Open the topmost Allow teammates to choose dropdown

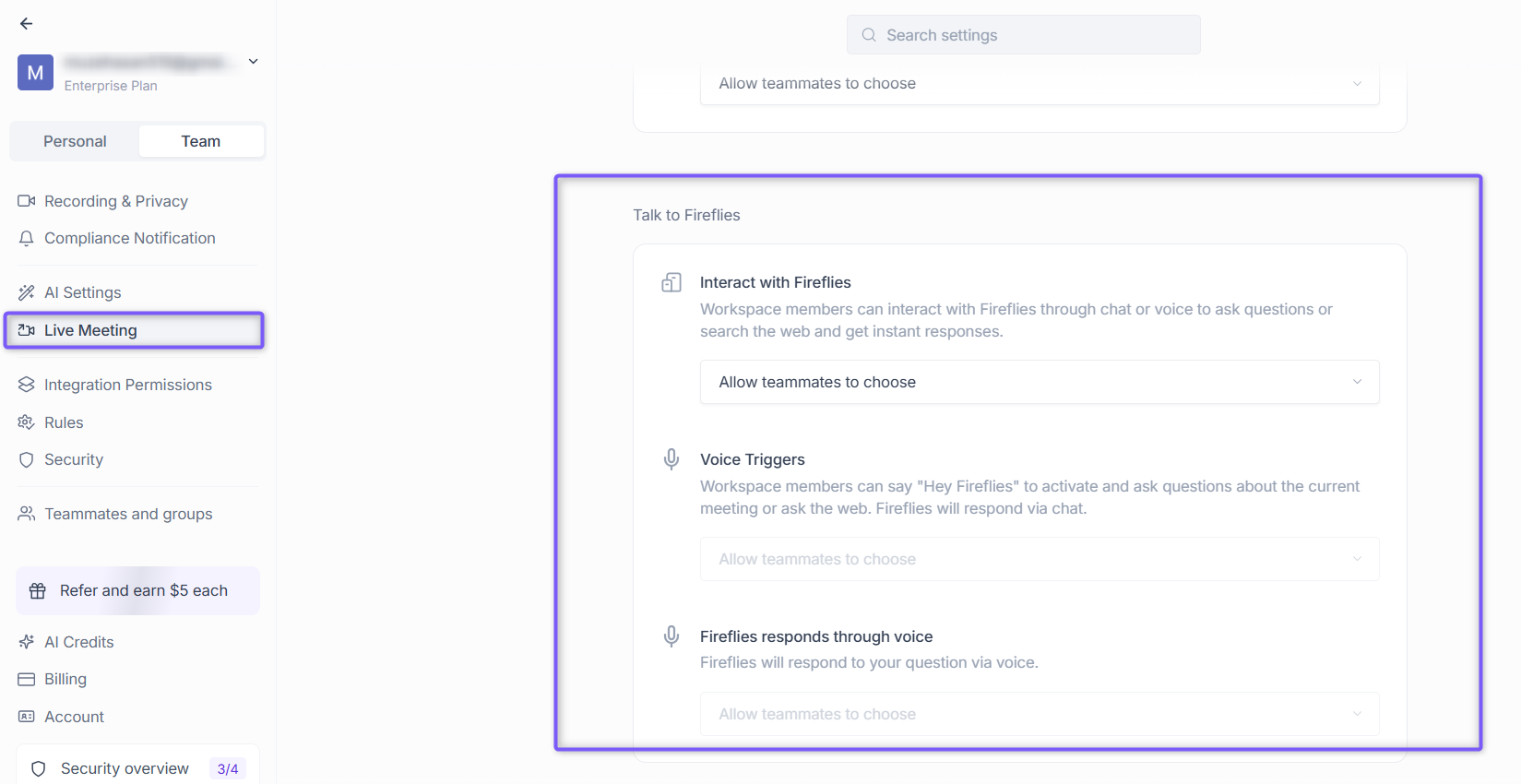pos(1040,84)
